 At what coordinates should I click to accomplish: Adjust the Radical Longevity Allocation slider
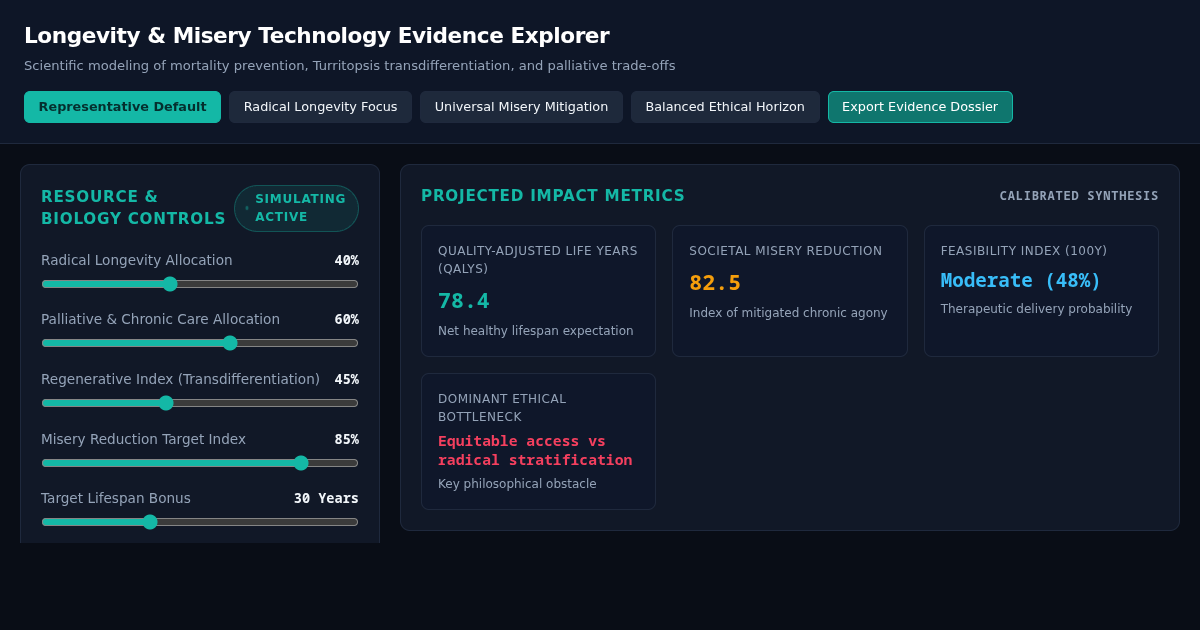point(200,284)
